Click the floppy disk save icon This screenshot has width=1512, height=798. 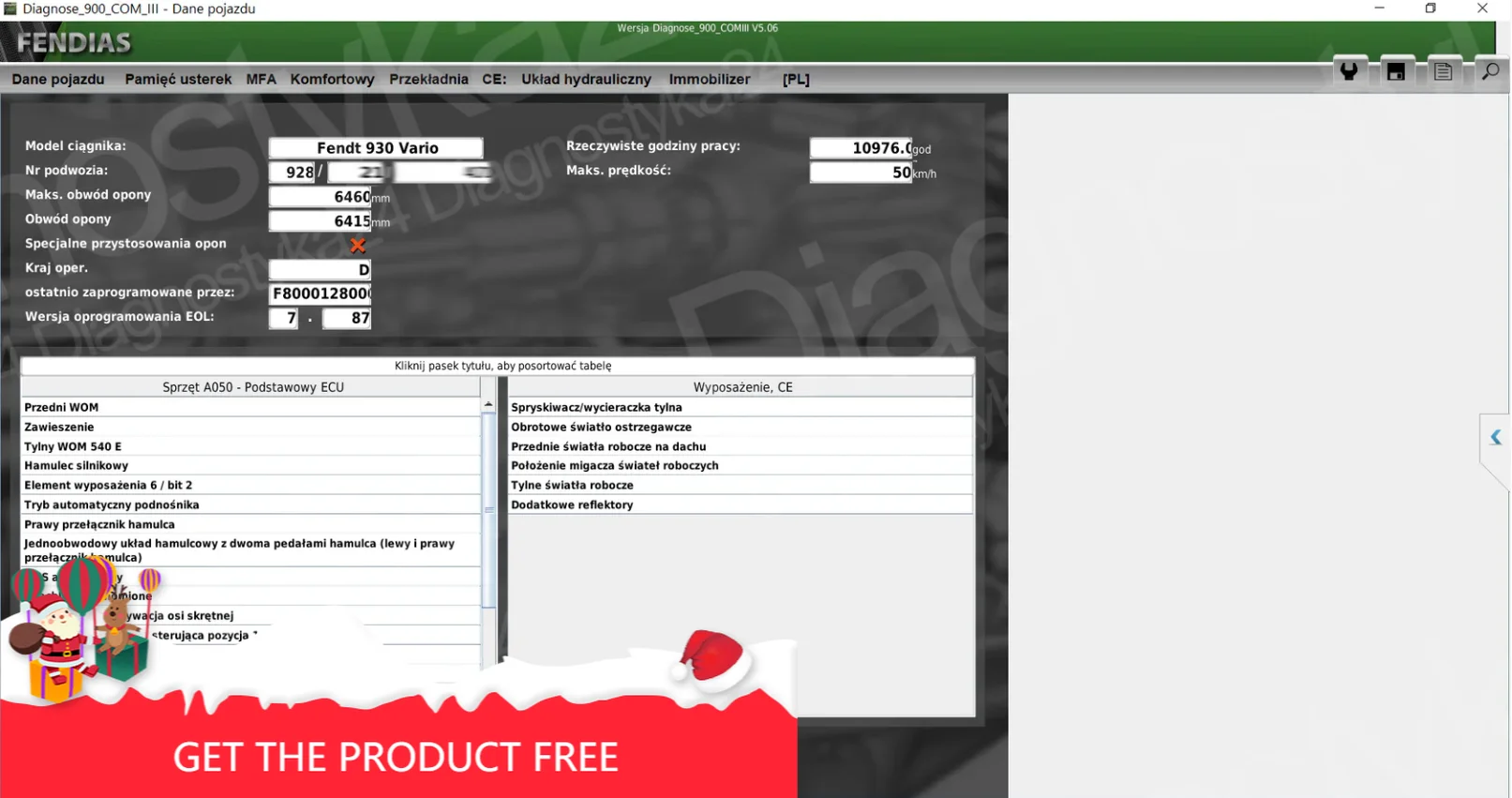pos(1396,71)
